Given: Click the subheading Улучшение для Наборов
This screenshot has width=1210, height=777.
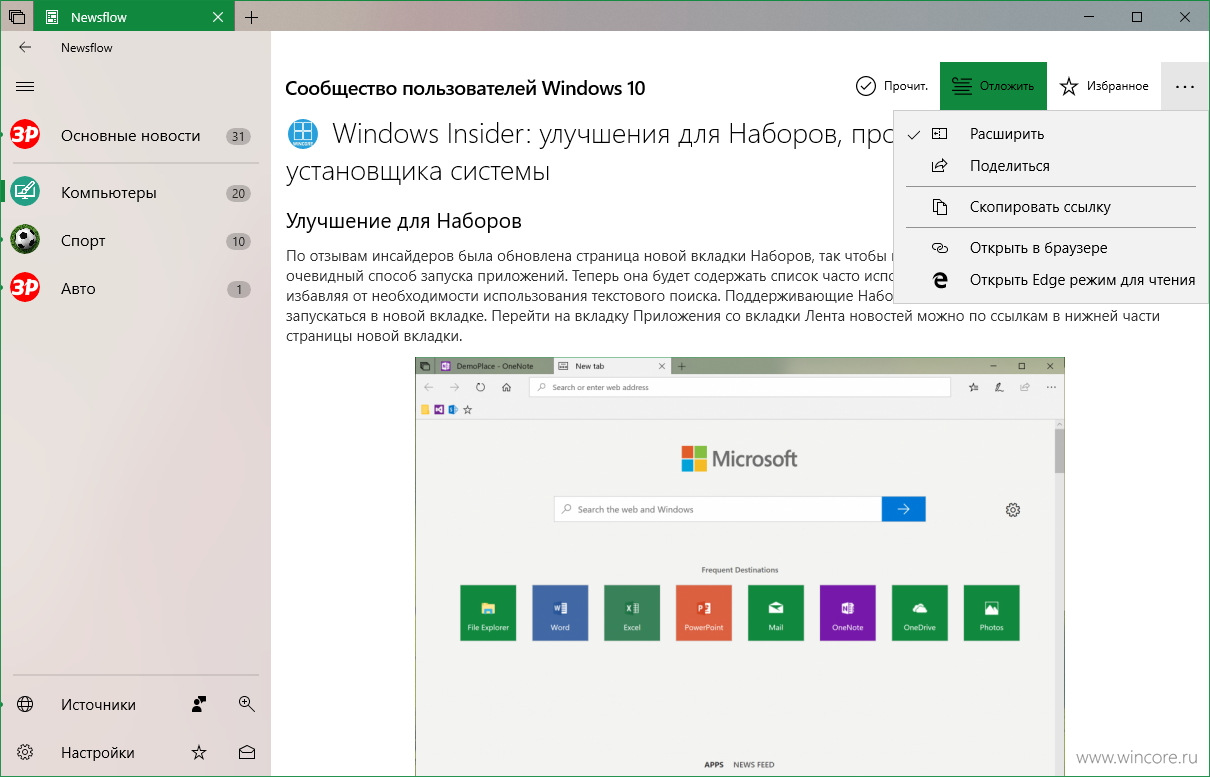Looking at the screenshot, I should click(x=404, y=220).
